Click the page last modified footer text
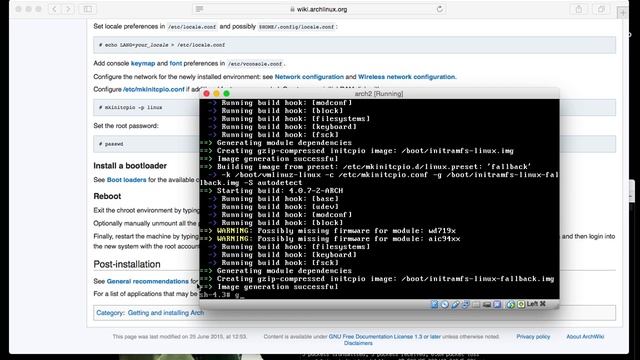The height and width of the screenshot is (360, 640). pos(180,337)
